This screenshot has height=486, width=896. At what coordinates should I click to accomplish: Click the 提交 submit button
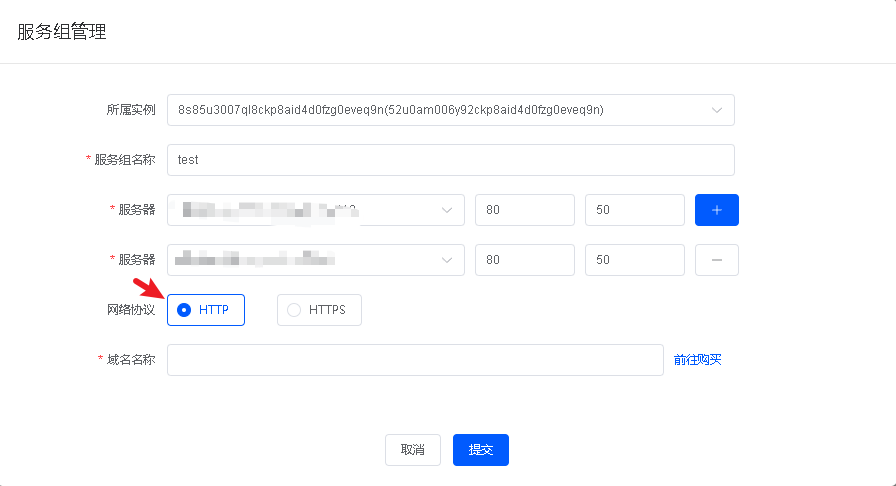[481, 450]
